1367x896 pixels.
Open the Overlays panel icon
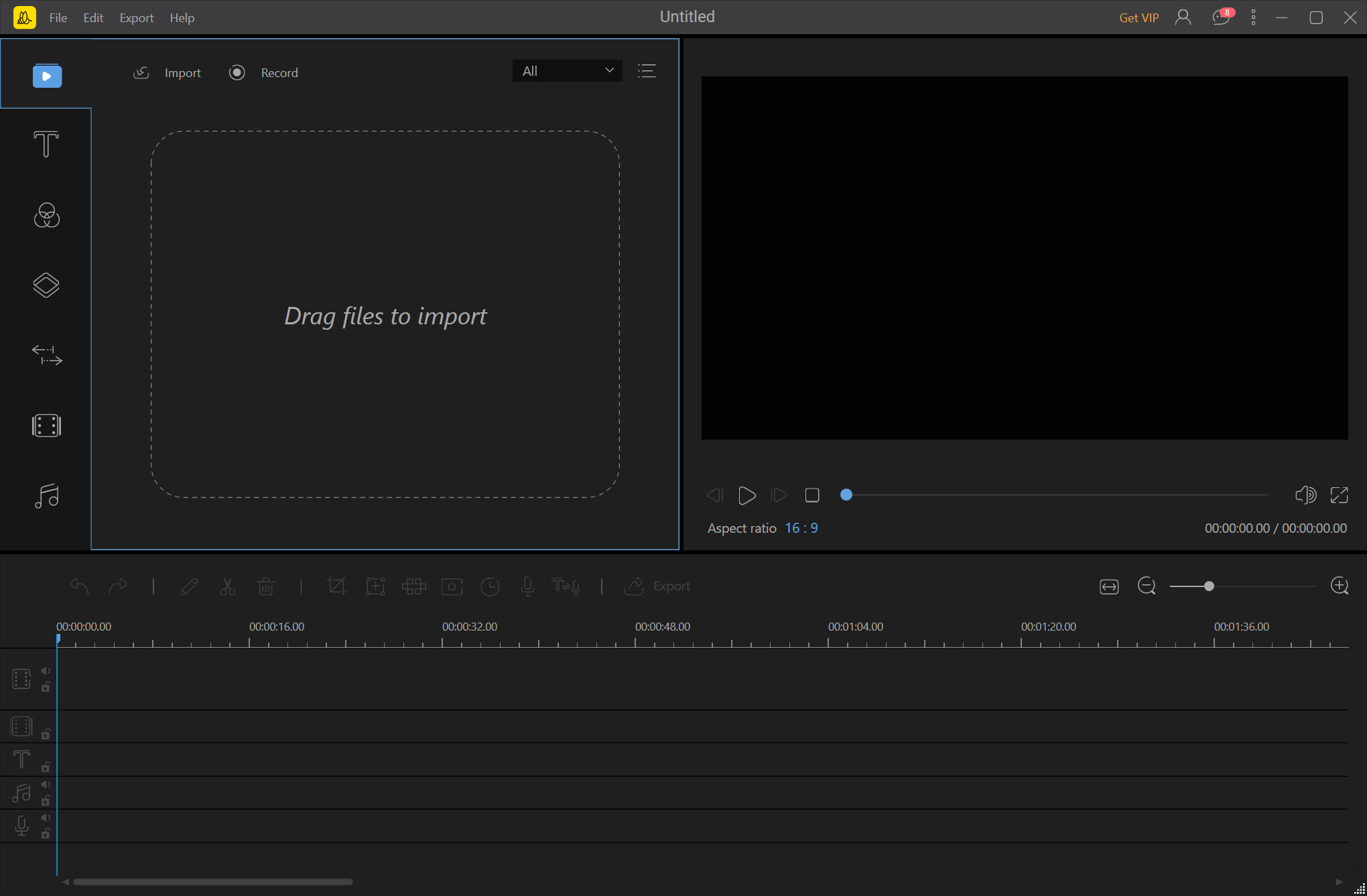click(x=46, y=285)
